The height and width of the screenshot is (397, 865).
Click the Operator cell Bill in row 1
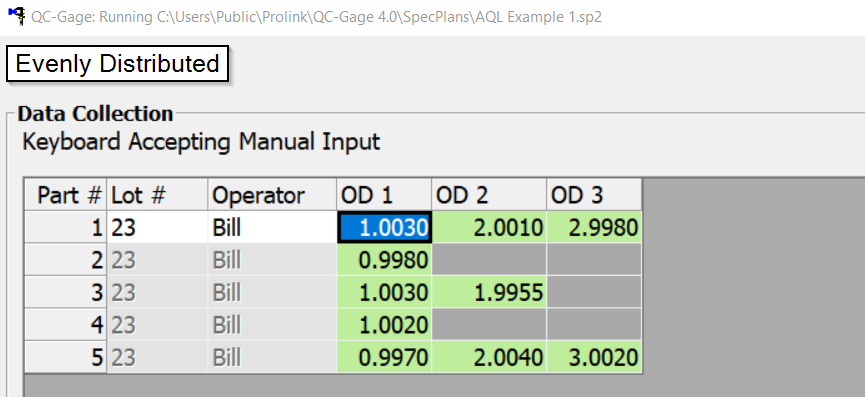click(x=272, y=227)
